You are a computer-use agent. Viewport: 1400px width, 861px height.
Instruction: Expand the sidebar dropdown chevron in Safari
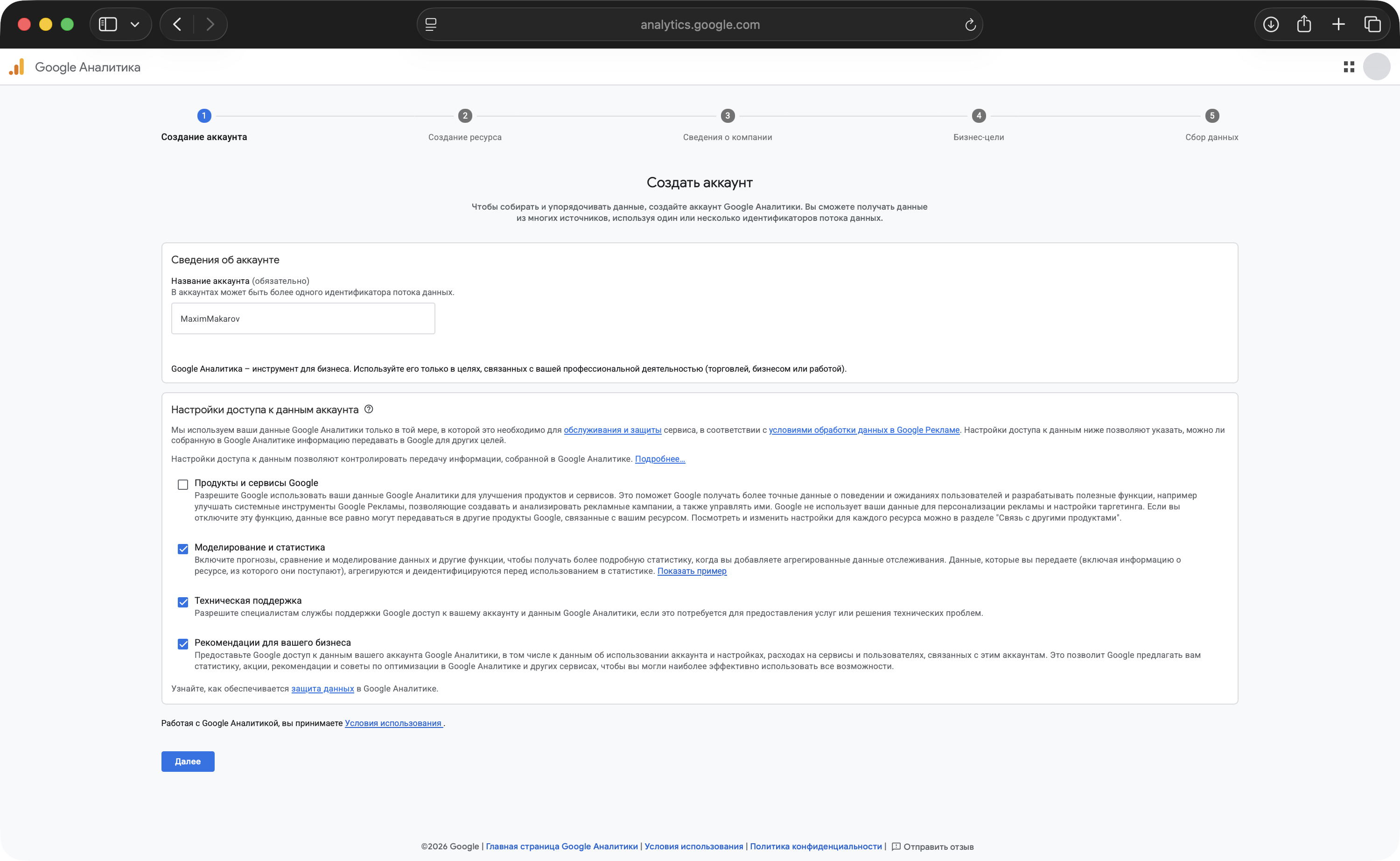click(x=135, y=24)
